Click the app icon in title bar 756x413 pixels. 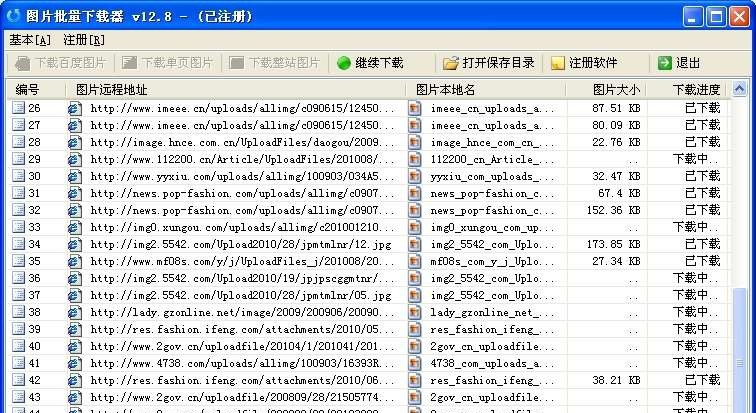(14, 16)
